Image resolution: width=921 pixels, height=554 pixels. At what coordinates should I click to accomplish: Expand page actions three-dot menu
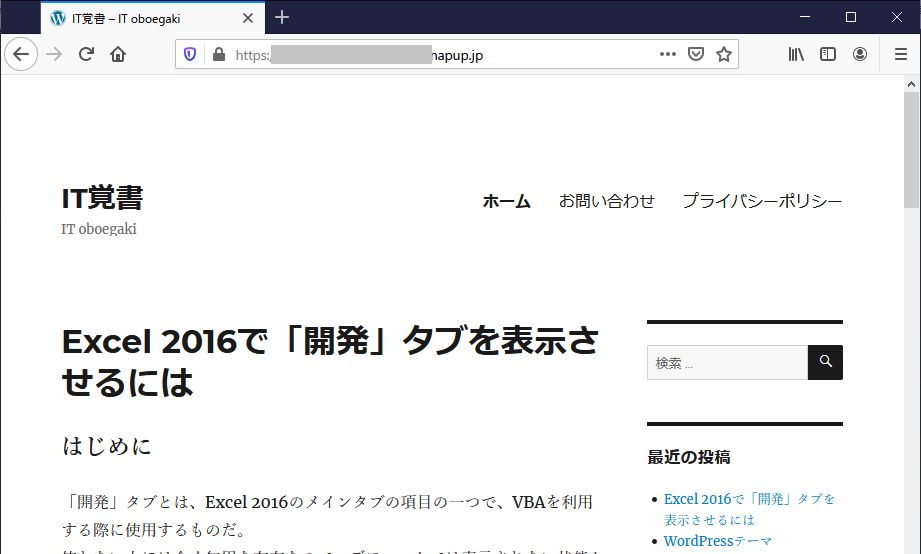coord(668,55)
